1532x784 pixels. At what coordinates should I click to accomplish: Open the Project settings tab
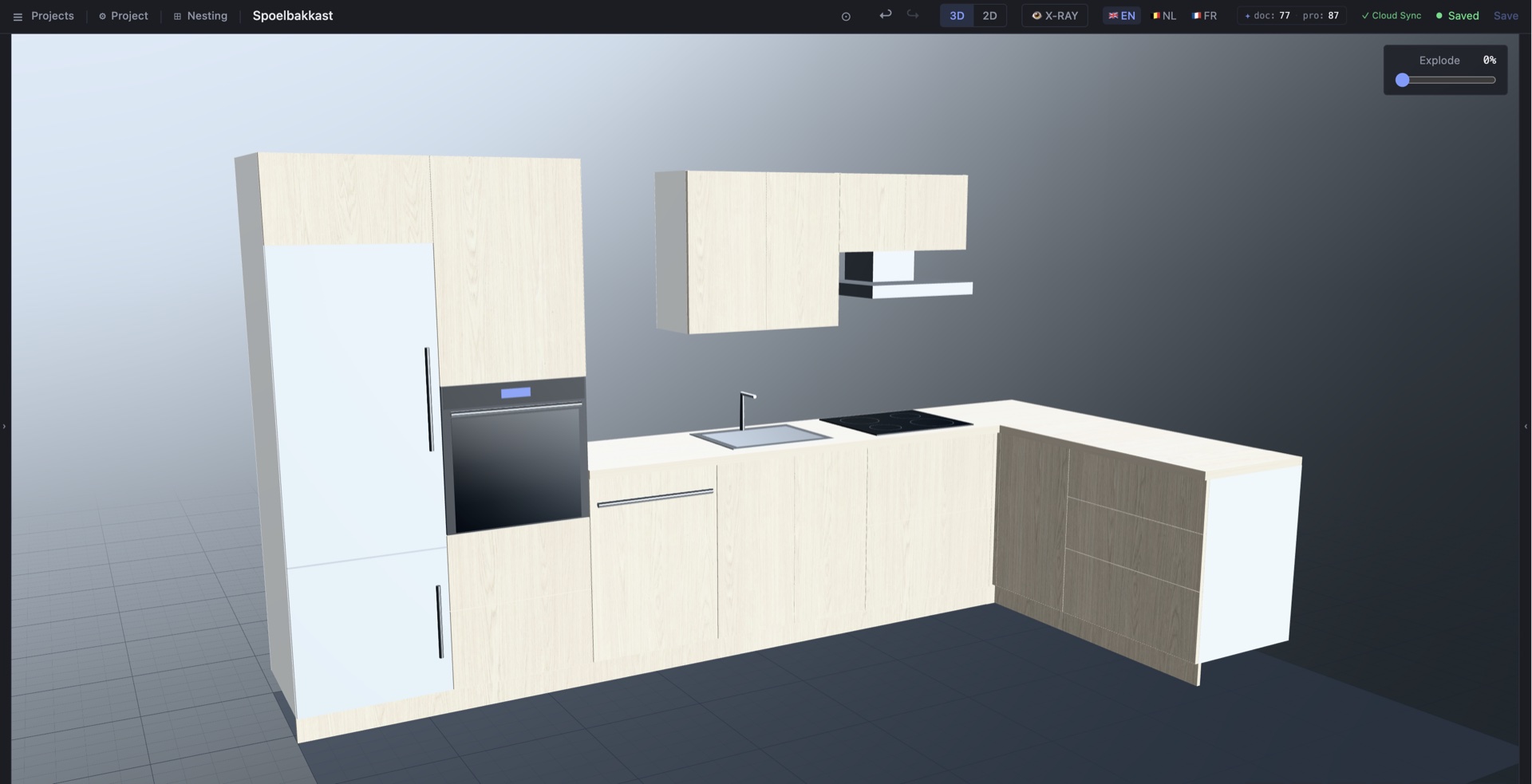pyautogui.click(x=124, y=16)
